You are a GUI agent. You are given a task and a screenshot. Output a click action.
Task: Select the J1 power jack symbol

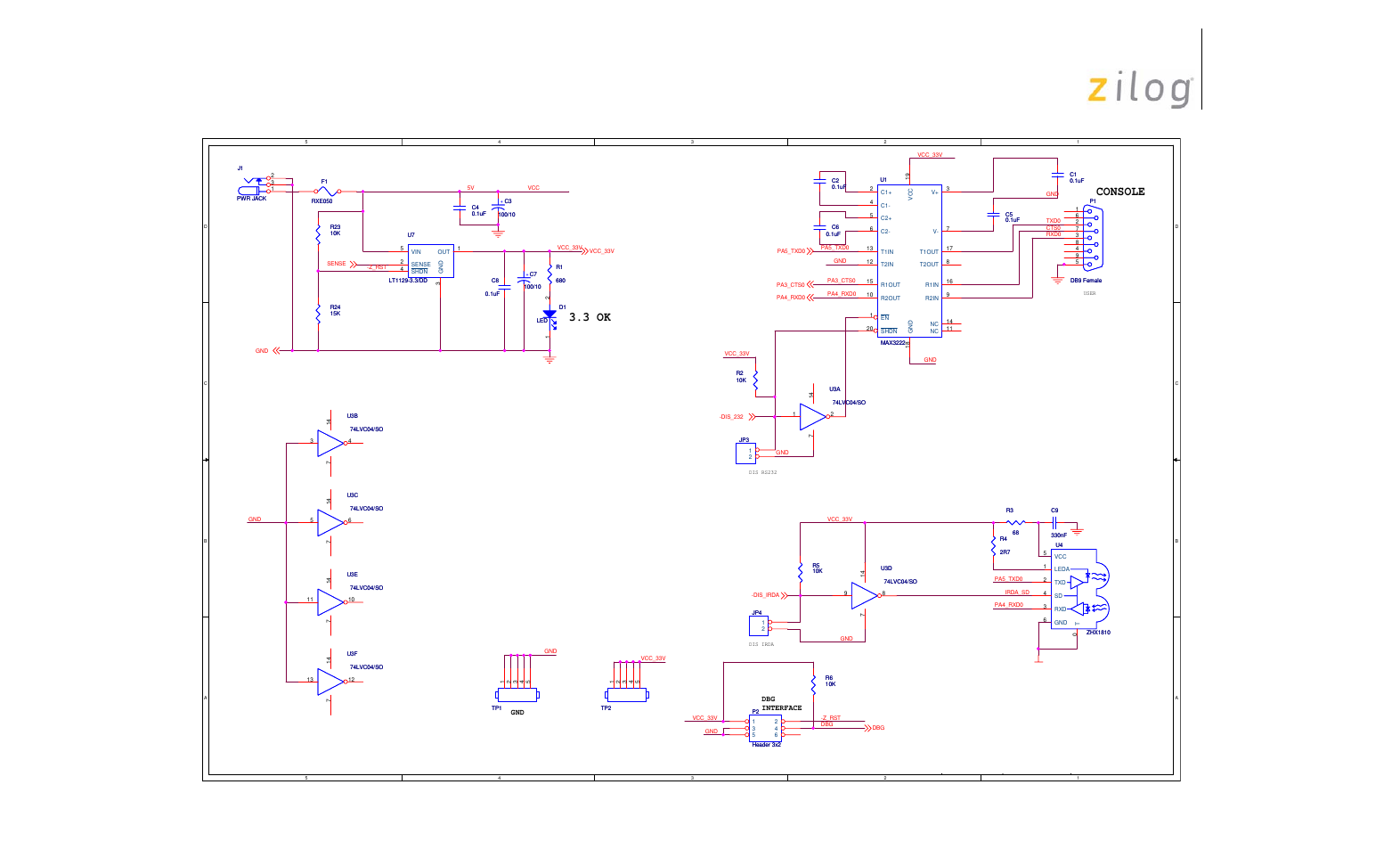click(256, 185)
